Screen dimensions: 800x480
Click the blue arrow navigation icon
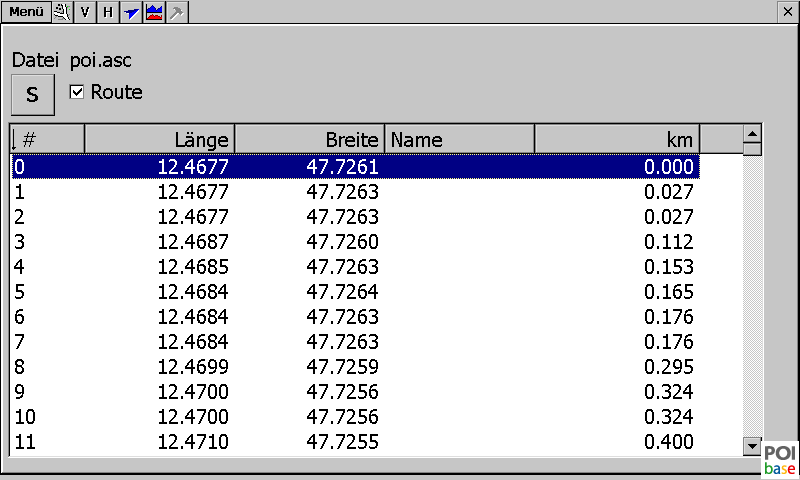pyautogui.click(x=130, y=12)
